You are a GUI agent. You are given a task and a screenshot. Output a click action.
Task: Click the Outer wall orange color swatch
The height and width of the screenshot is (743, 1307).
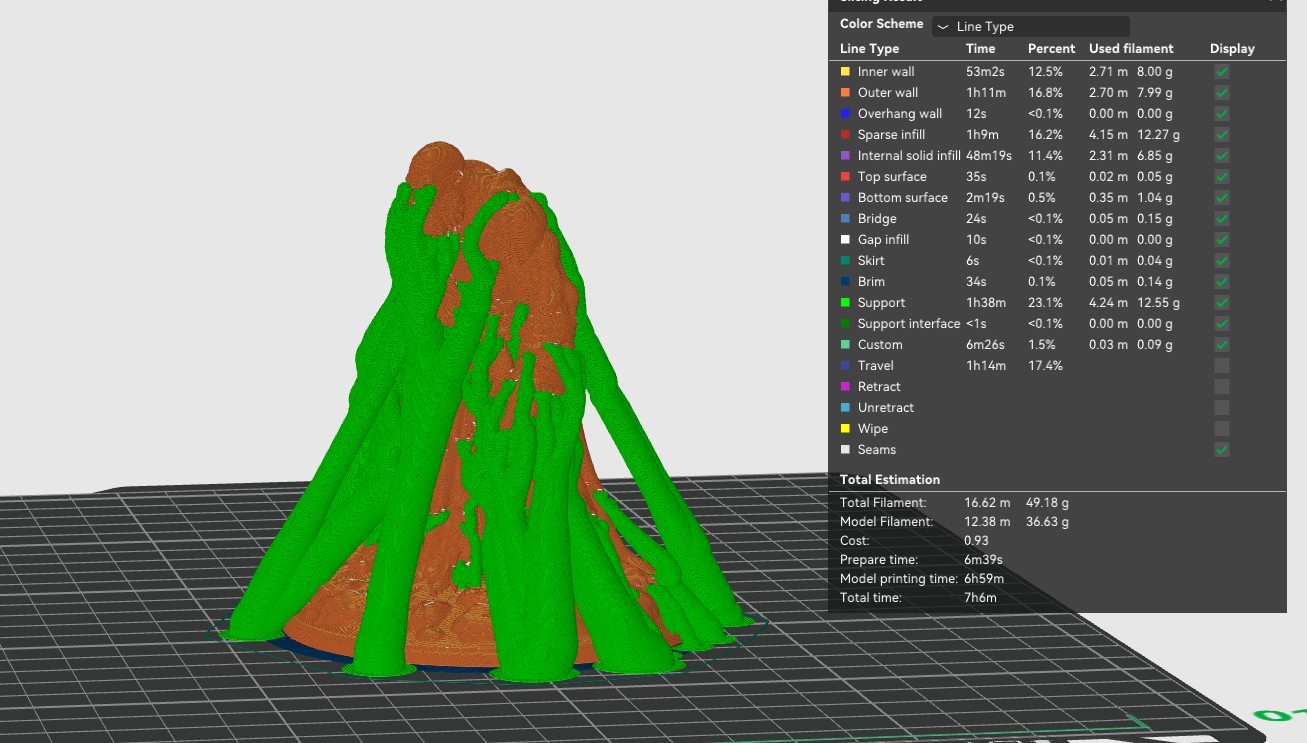(x=845, y=93)
